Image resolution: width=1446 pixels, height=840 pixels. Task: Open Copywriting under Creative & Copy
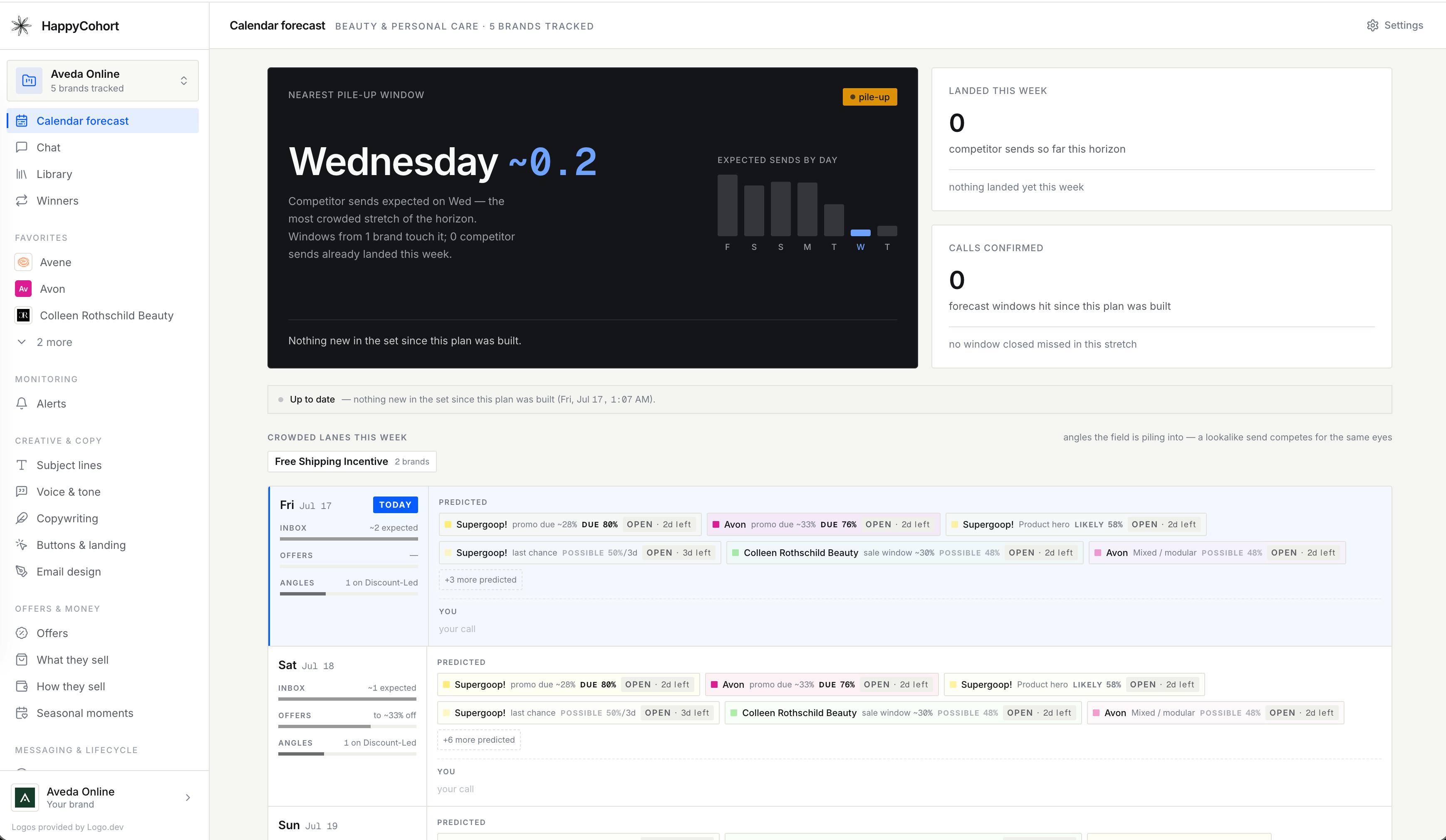(103, 518)
